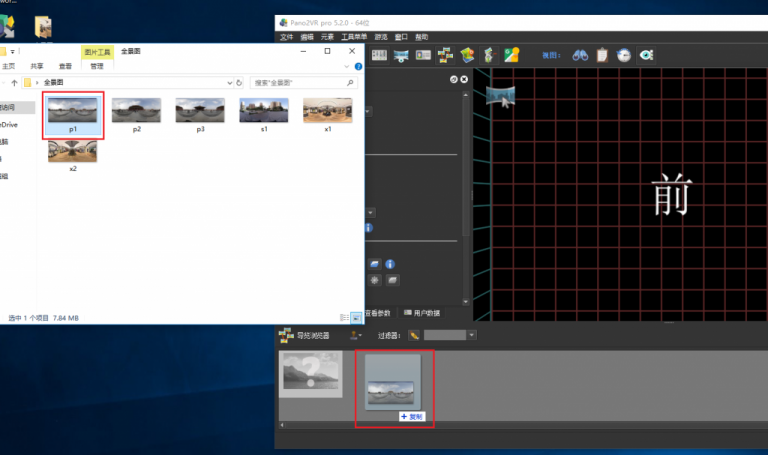Switch to the 查看参数 tab
Image resolution: width=768 pixels, height=455 pixels.
click(378, 313)
